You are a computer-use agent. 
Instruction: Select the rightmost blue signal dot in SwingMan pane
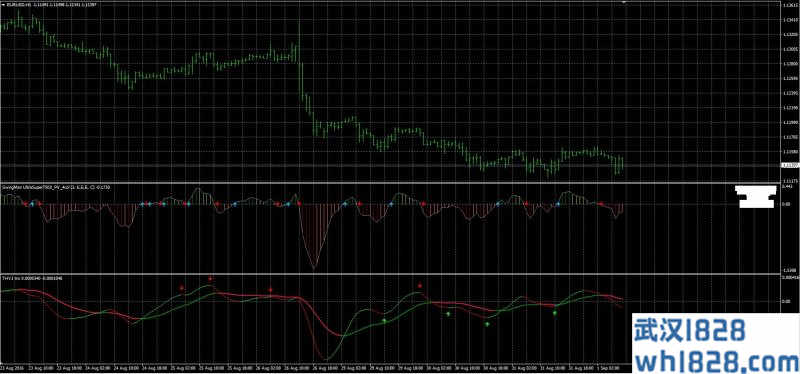[x=558, y=204]
